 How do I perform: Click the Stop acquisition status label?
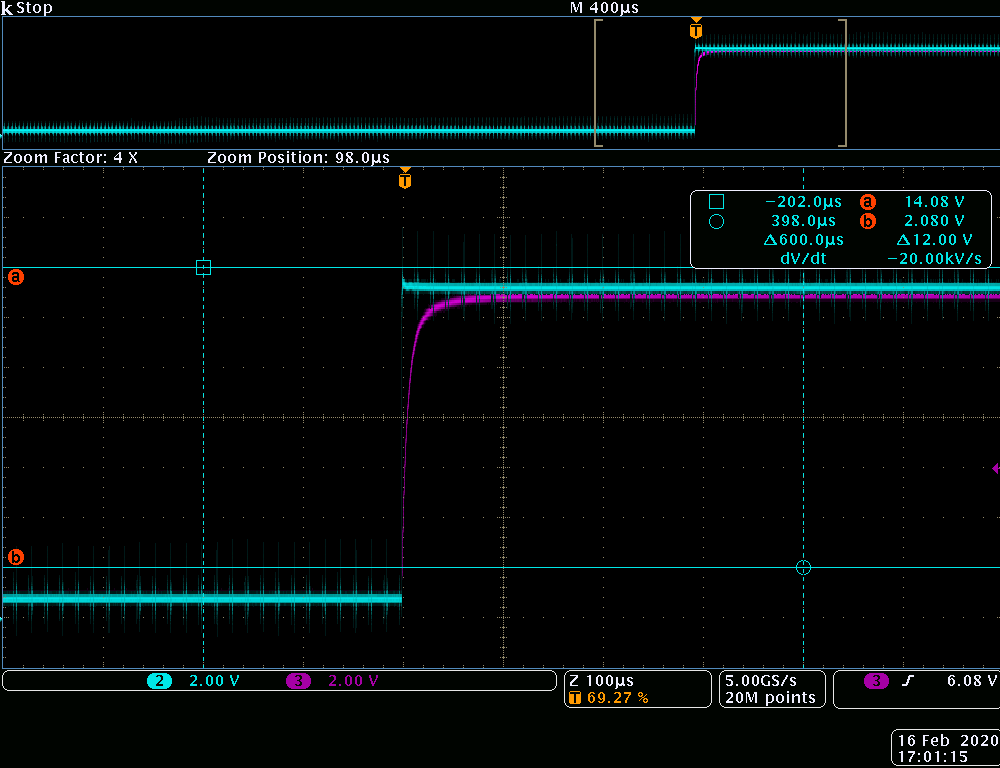[34, 8]
